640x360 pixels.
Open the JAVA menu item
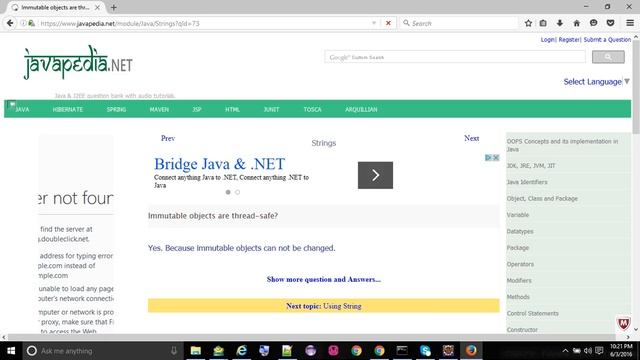[x=22, y=109]
